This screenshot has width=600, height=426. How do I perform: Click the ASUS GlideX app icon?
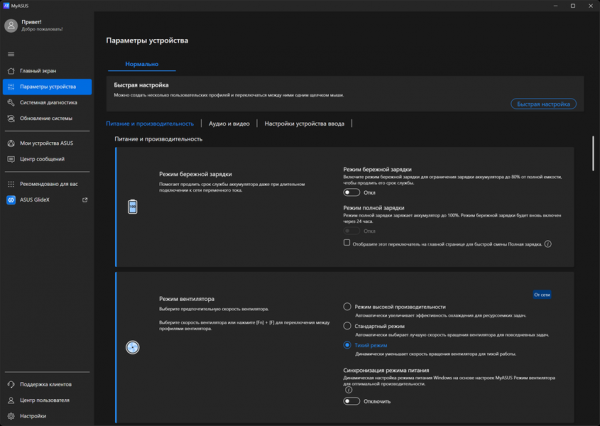pyautogui.click(x=11, y=200)
